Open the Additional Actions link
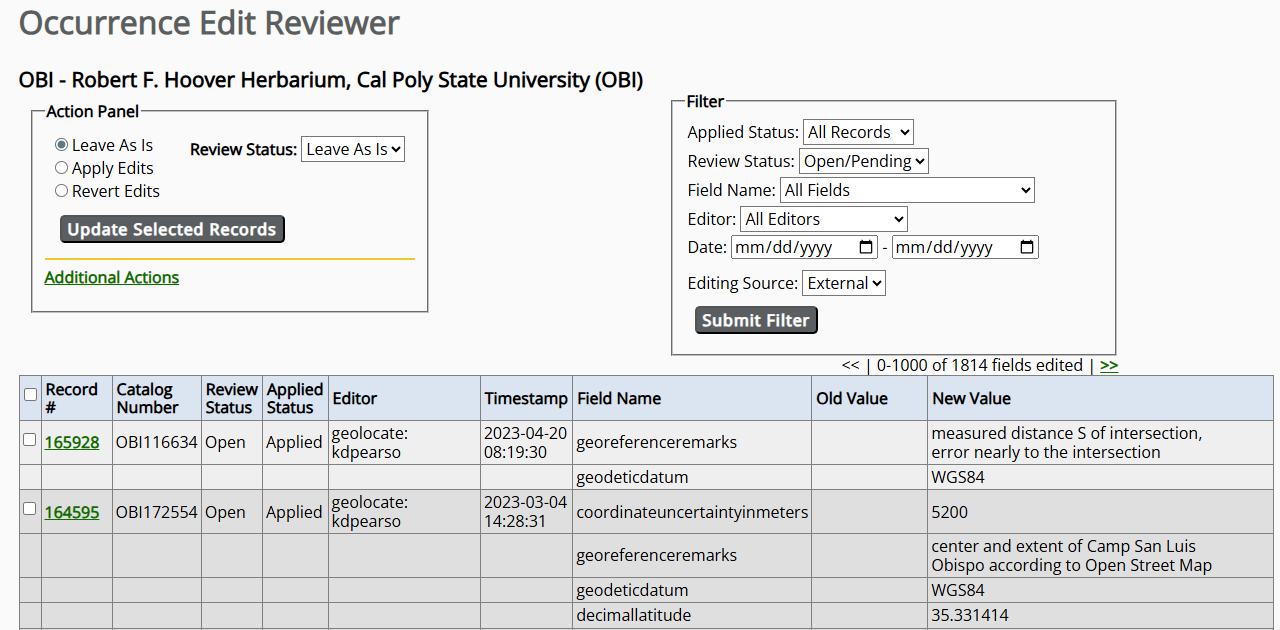The width and height of the screenshot is (1280, 630). [x=112, y=278]
